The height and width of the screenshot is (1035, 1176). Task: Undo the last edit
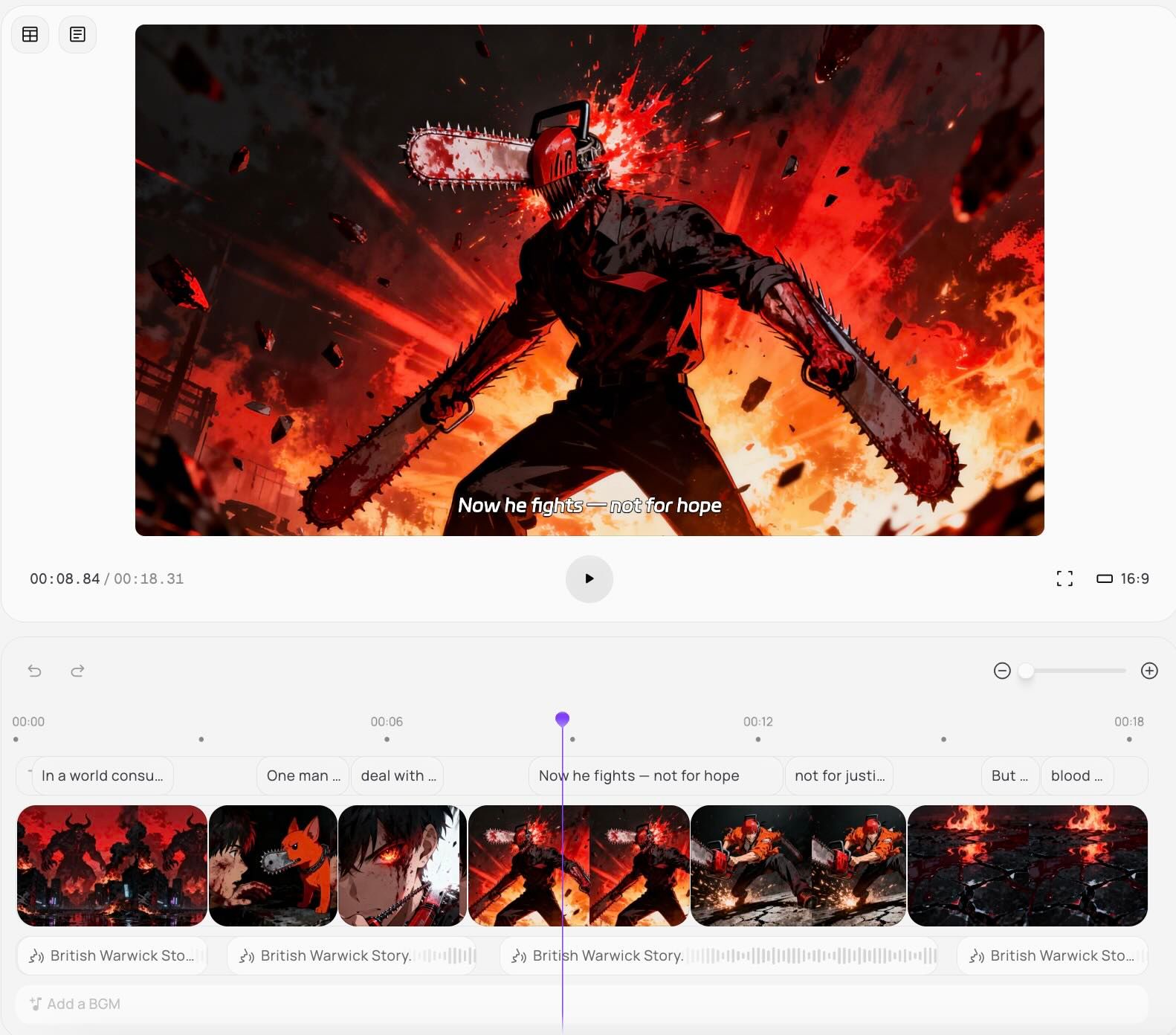[35, 671]
